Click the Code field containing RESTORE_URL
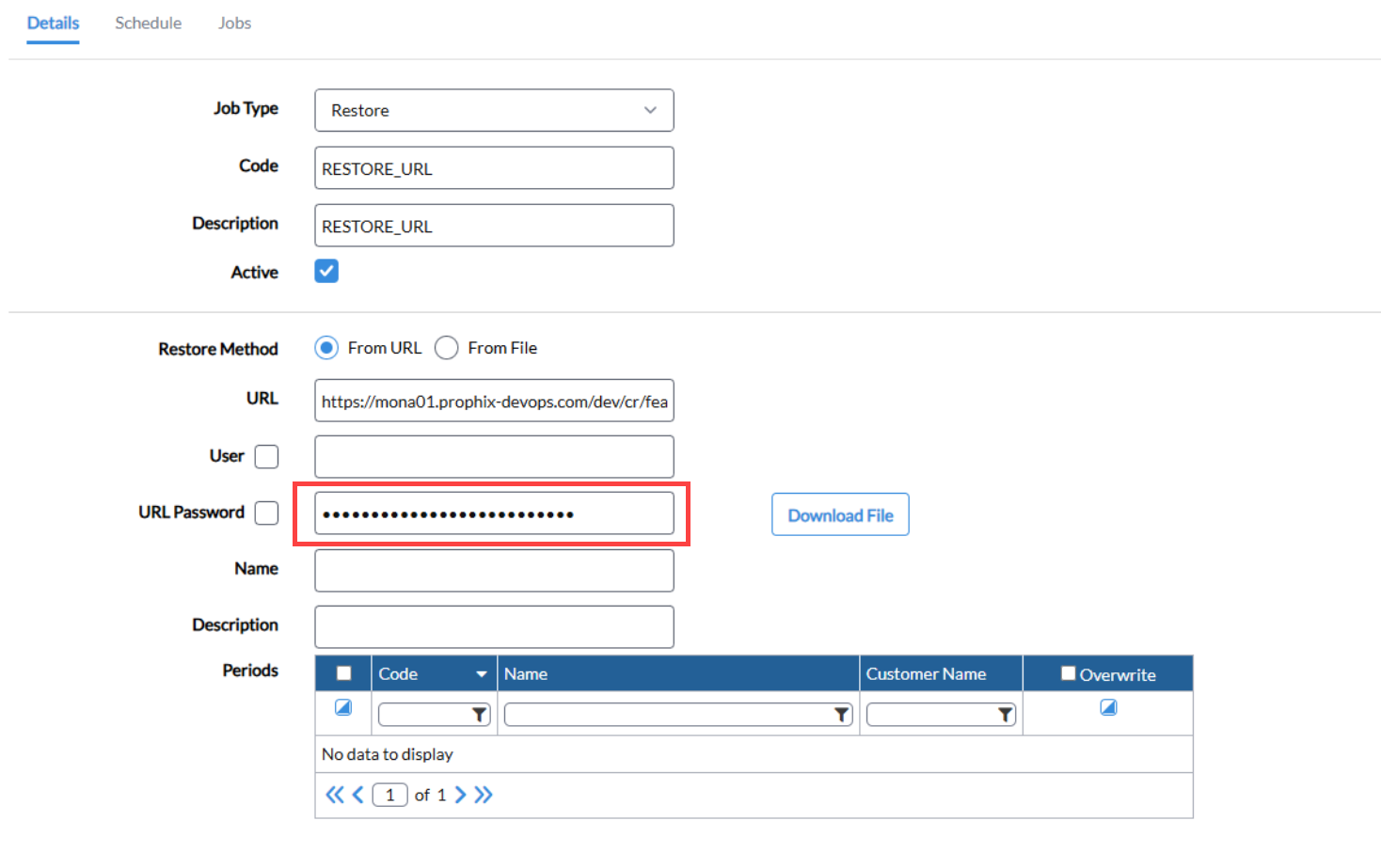Screen dimensions: 1381x868 click(x=494, y=168)
